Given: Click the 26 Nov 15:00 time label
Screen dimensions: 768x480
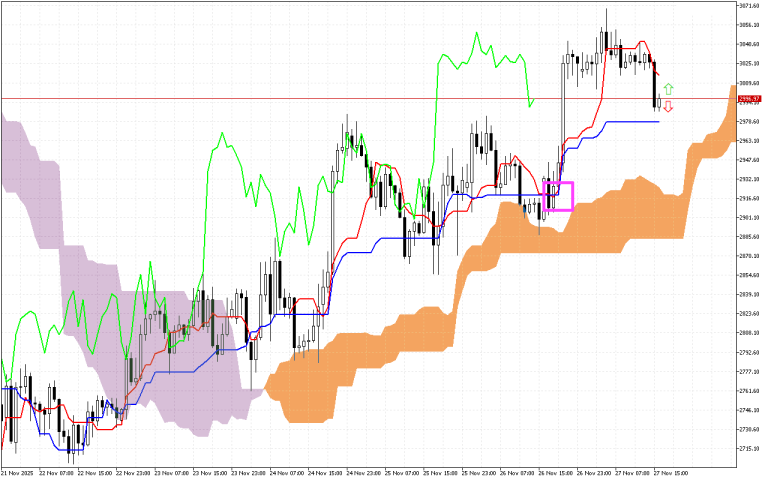Looking at the screenshot, I should 555,473.
